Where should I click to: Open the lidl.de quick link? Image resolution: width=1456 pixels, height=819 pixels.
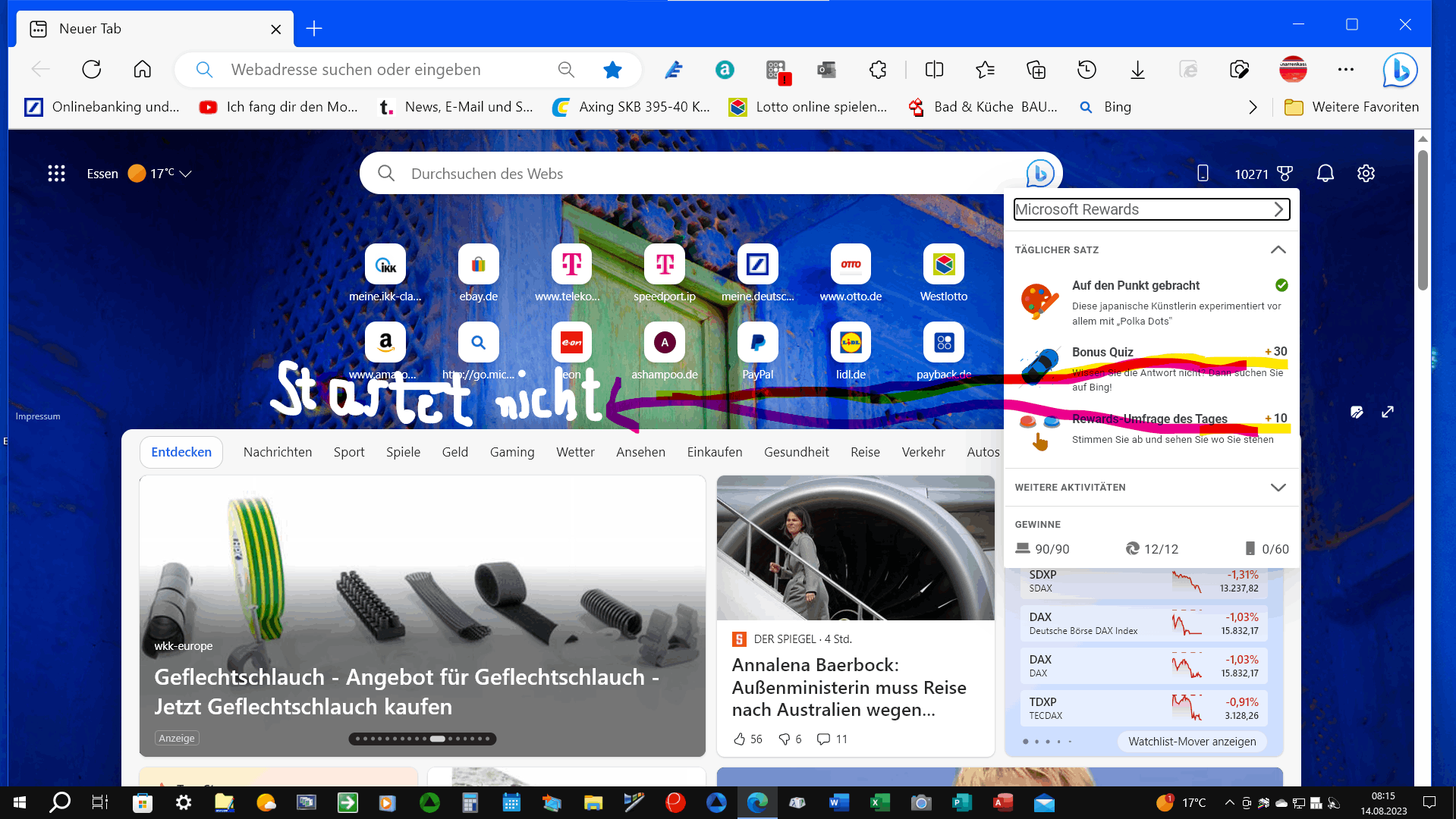(851, 351)
